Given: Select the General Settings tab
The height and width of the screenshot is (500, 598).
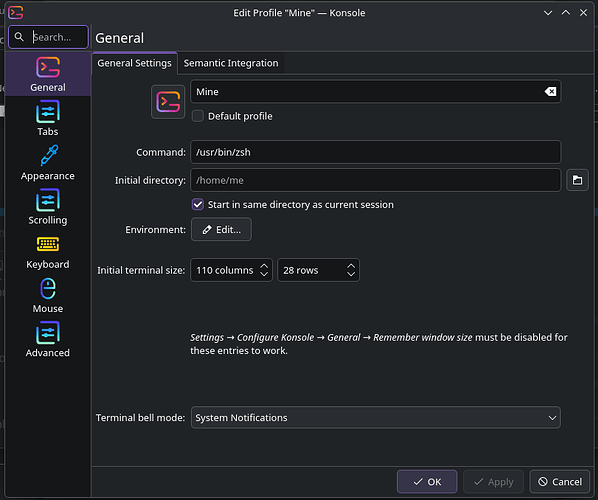Looking at the screenshot, I should (x=134, y=63).
